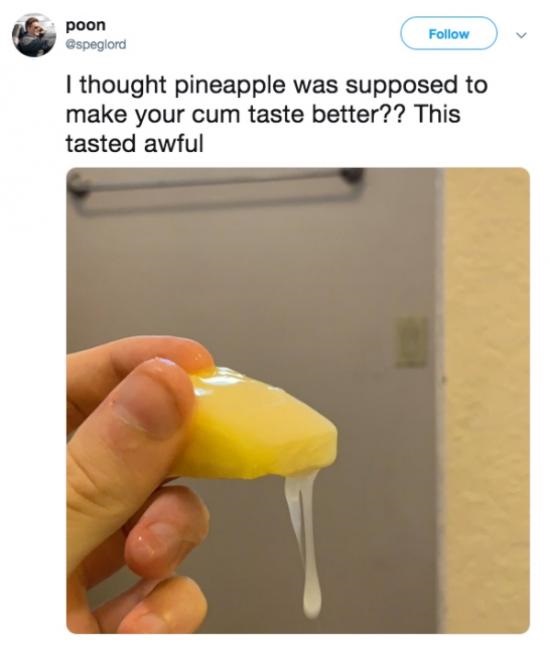Open the display name poon
550x646 pixels.
[86, 25]
